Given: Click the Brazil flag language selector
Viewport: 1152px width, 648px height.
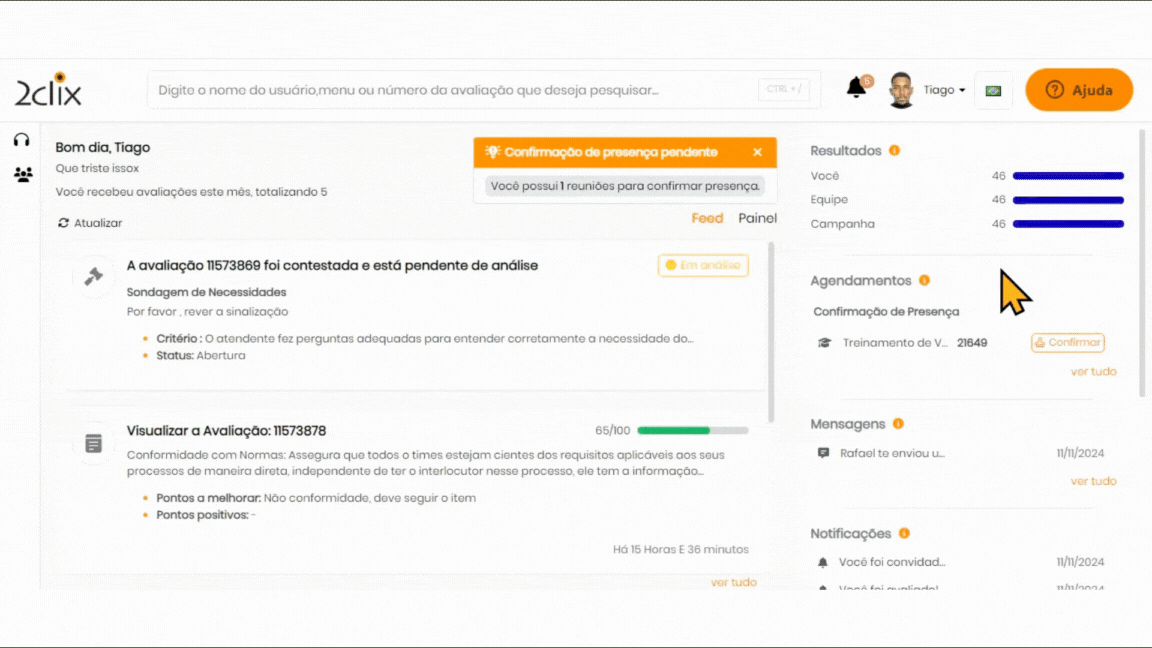Looking at the screenshot, I should tap(993, 90).
